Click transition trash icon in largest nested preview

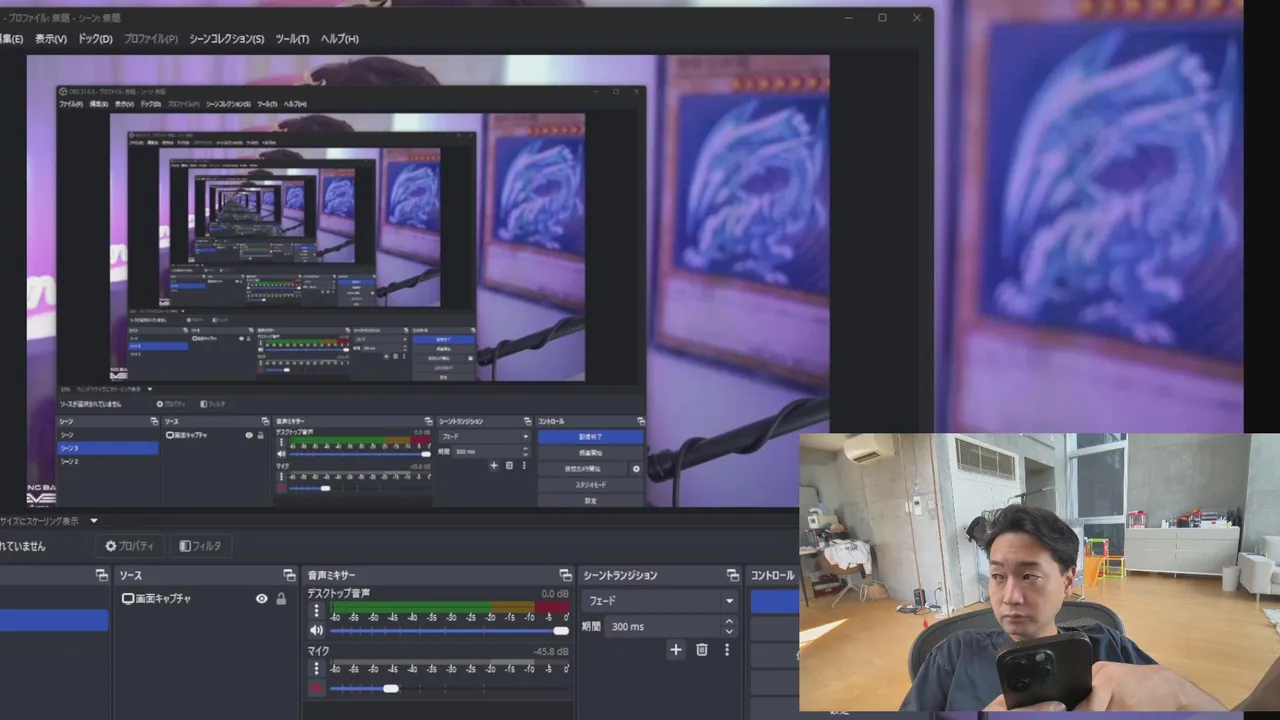tap(509, 465)
